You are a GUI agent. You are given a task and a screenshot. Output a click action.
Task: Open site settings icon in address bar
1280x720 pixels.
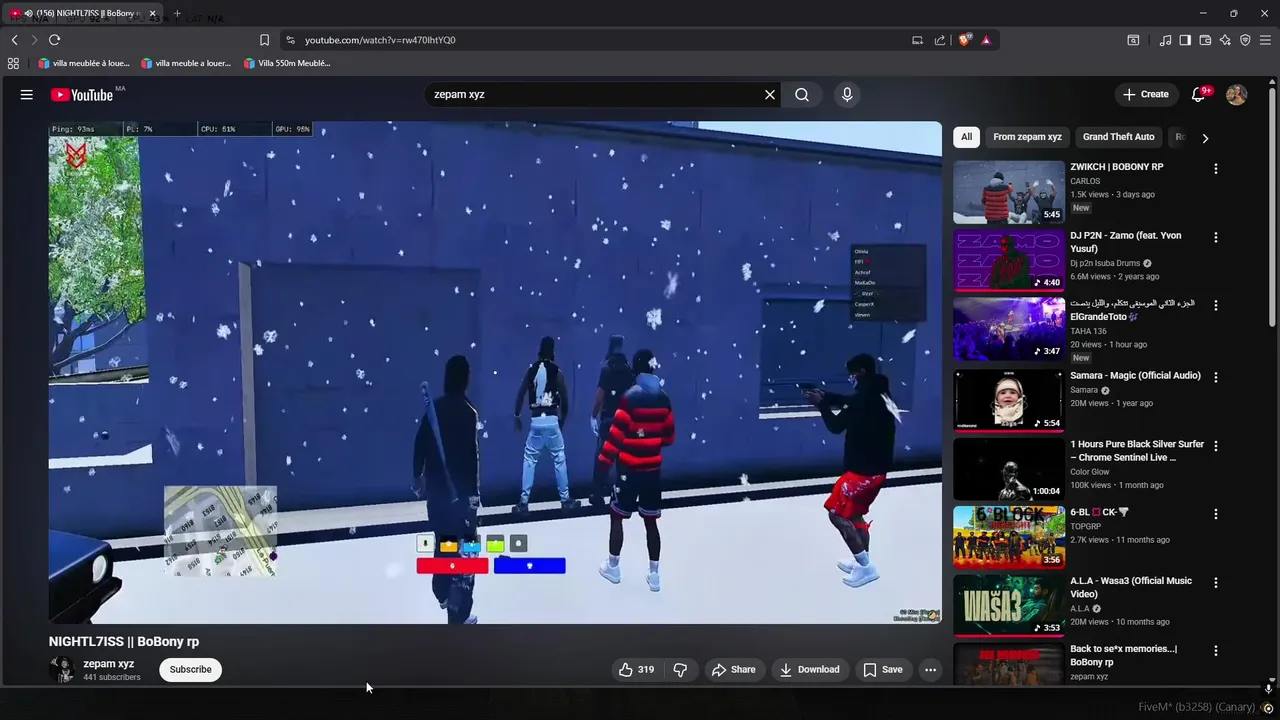pyautogui.click(x=290, y=40)
